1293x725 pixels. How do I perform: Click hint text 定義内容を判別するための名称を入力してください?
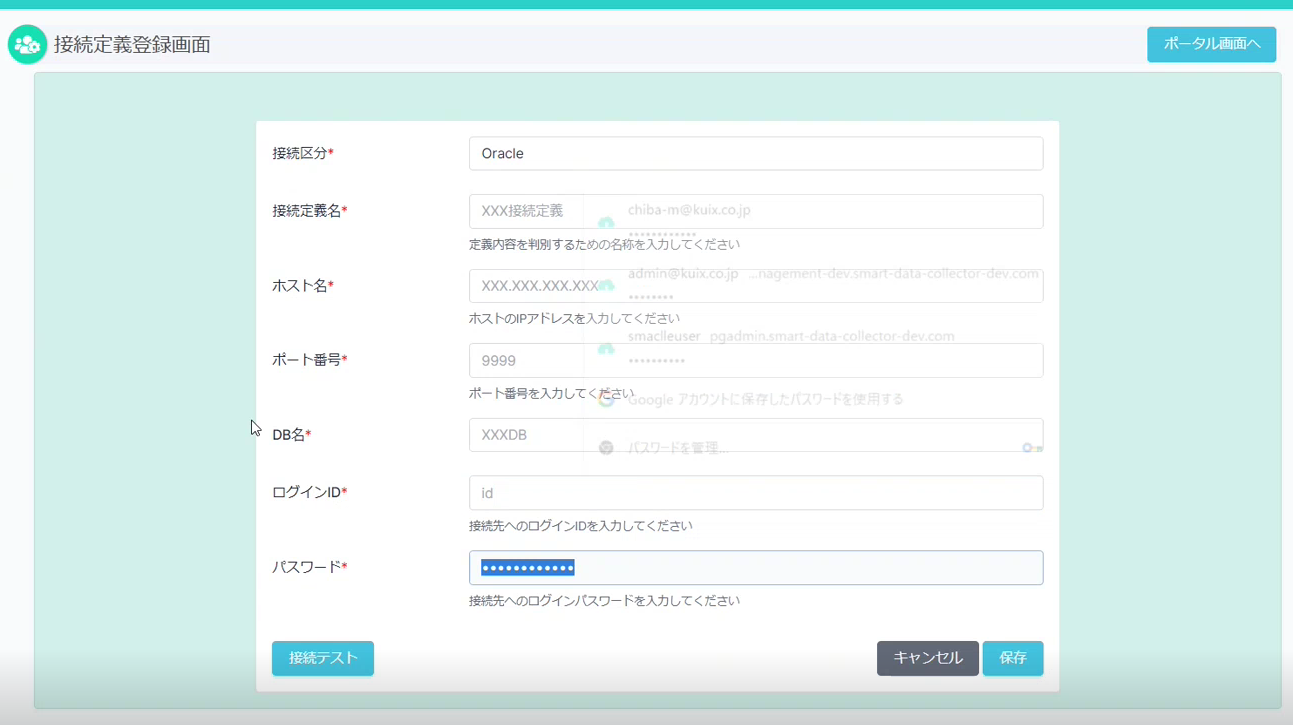coord(605,244)
